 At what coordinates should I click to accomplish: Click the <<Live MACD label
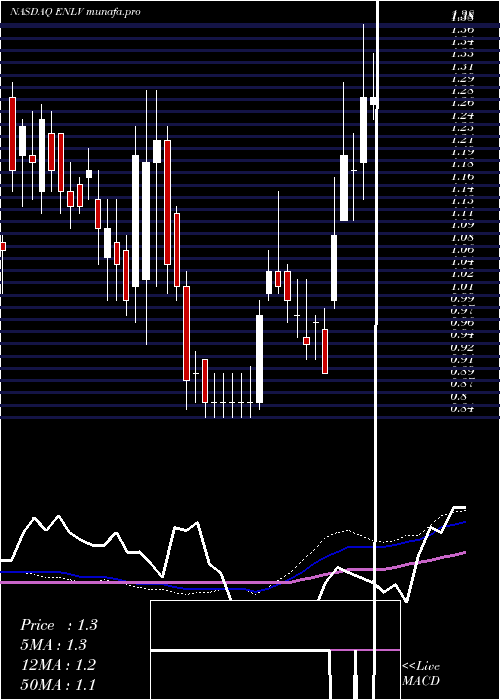point(421,673)
